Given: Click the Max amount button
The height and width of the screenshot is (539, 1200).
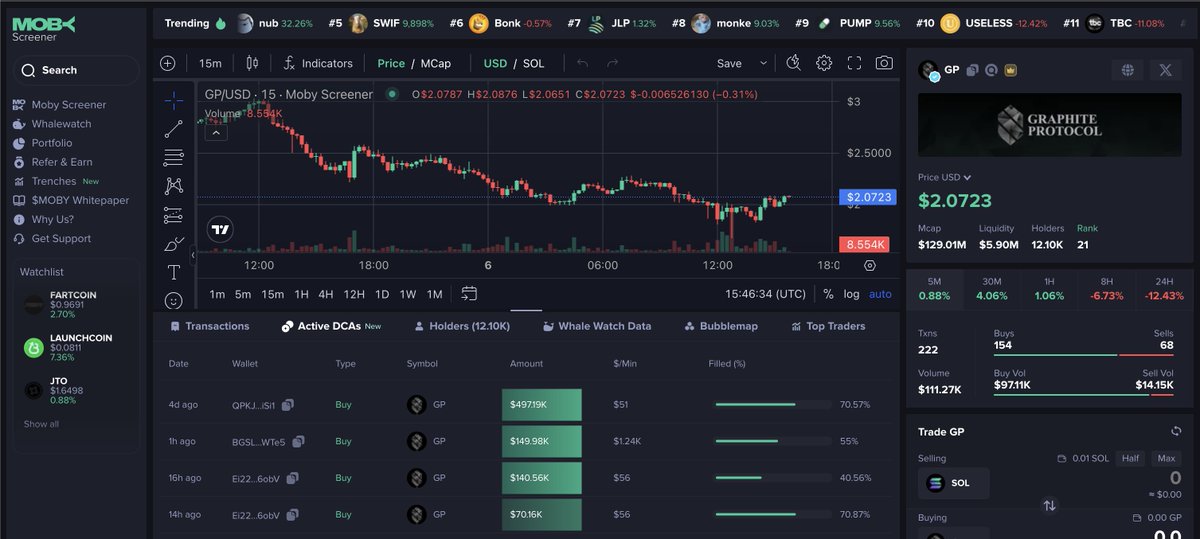Looking at the screenshot, I should [x=1166, y=458].
